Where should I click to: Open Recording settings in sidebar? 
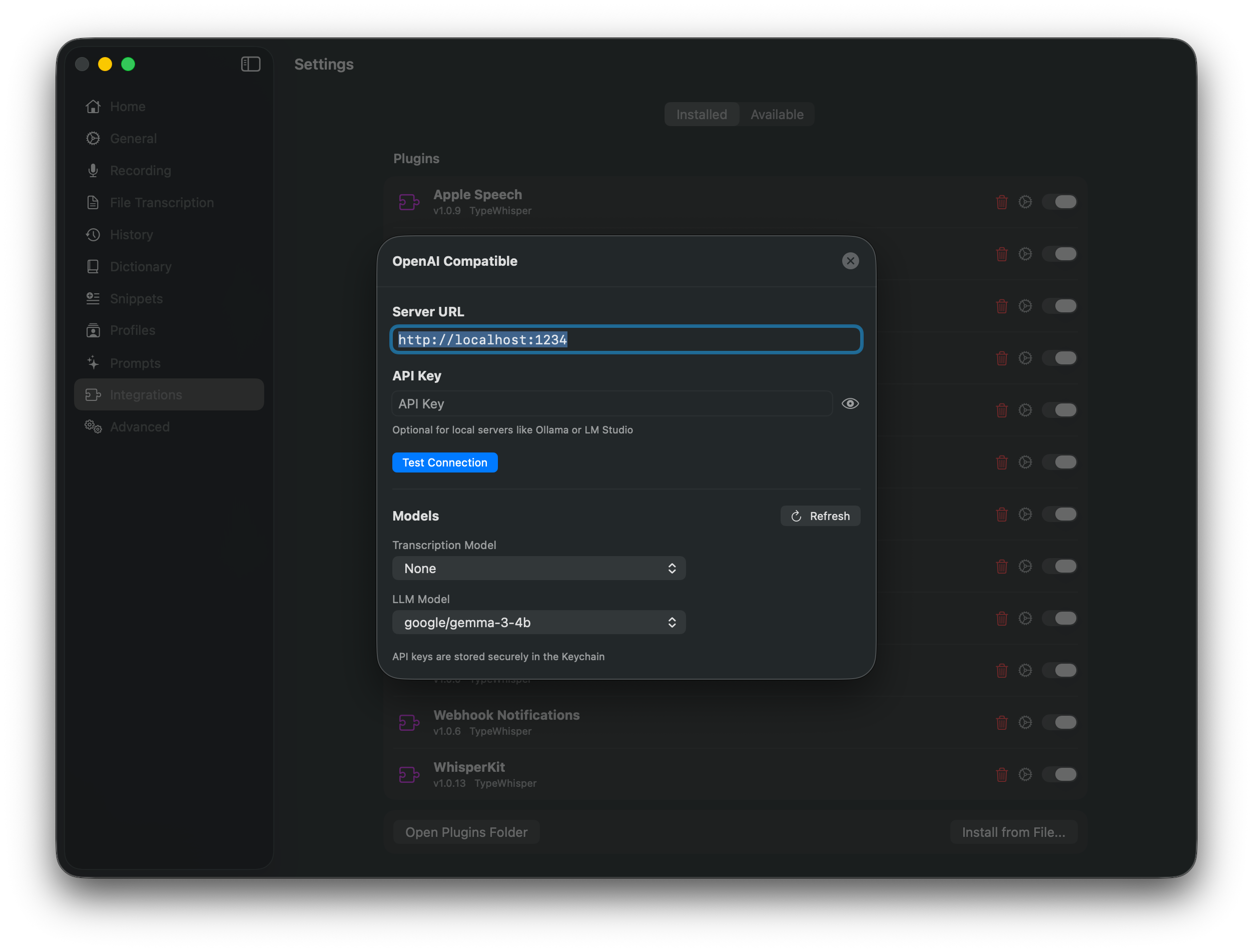pos(140,170)
